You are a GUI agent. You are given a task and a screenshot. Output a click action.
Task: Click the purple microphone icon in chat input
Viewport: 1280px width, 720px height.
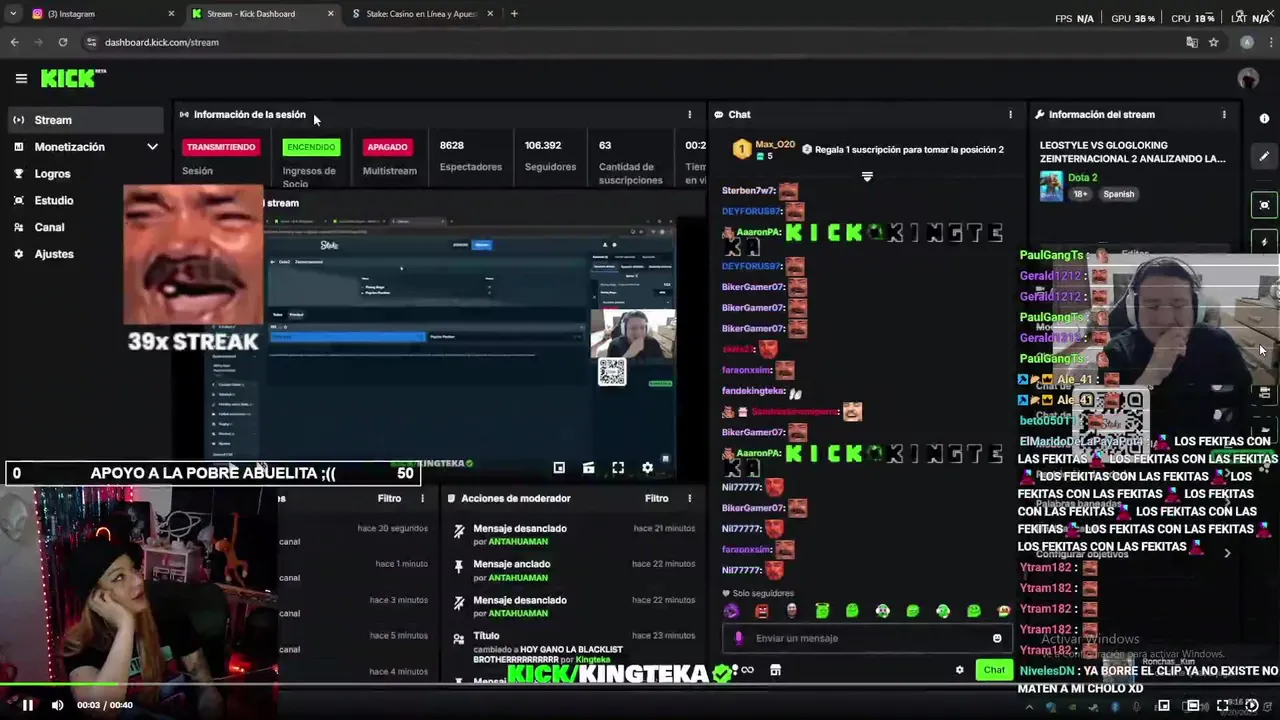[x=739, y=638]
